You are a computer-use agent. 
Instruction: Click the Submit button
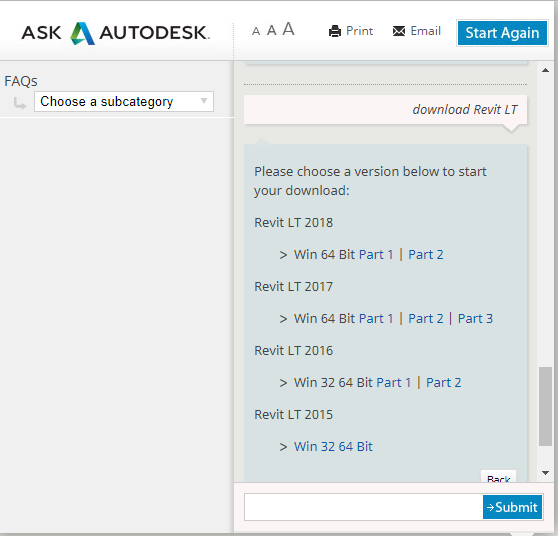click(512, 507)
